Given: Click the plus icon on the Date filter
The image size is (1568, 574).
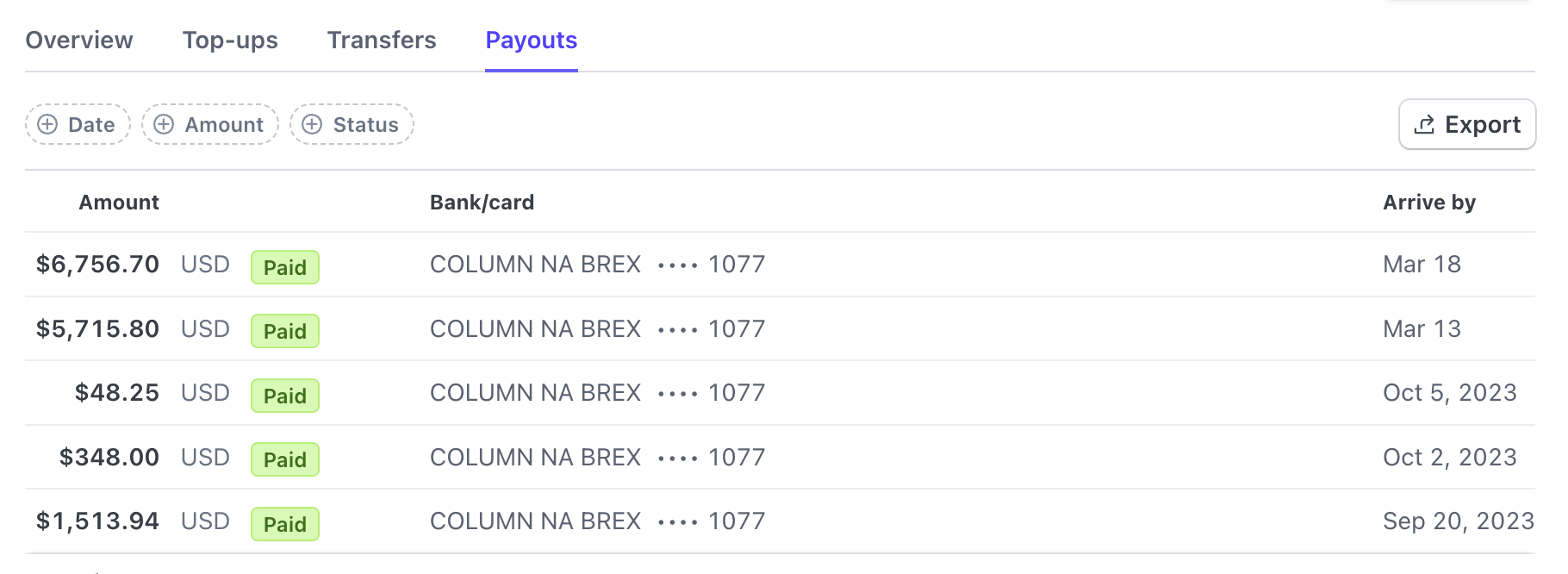Looking at the screenshot, I should [49, 124].
